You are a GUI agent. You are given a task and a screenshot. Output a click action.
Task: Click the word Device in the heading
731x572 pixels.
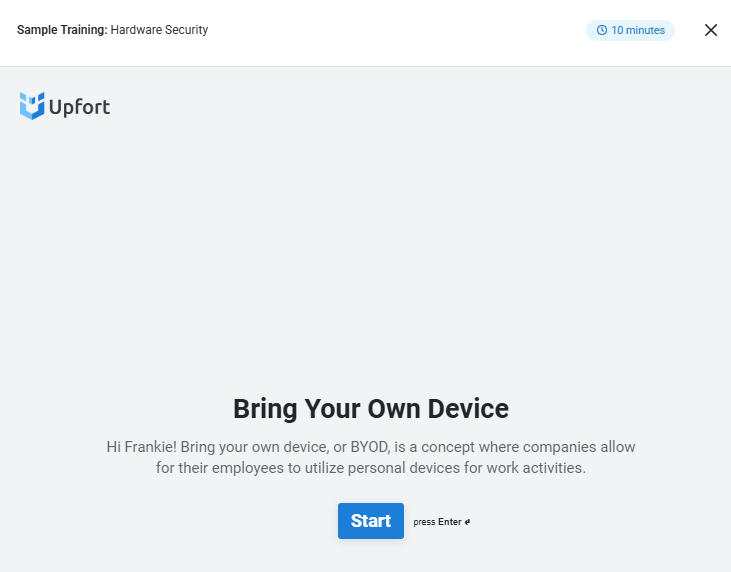pyautogui.click(x=468, y=409)
